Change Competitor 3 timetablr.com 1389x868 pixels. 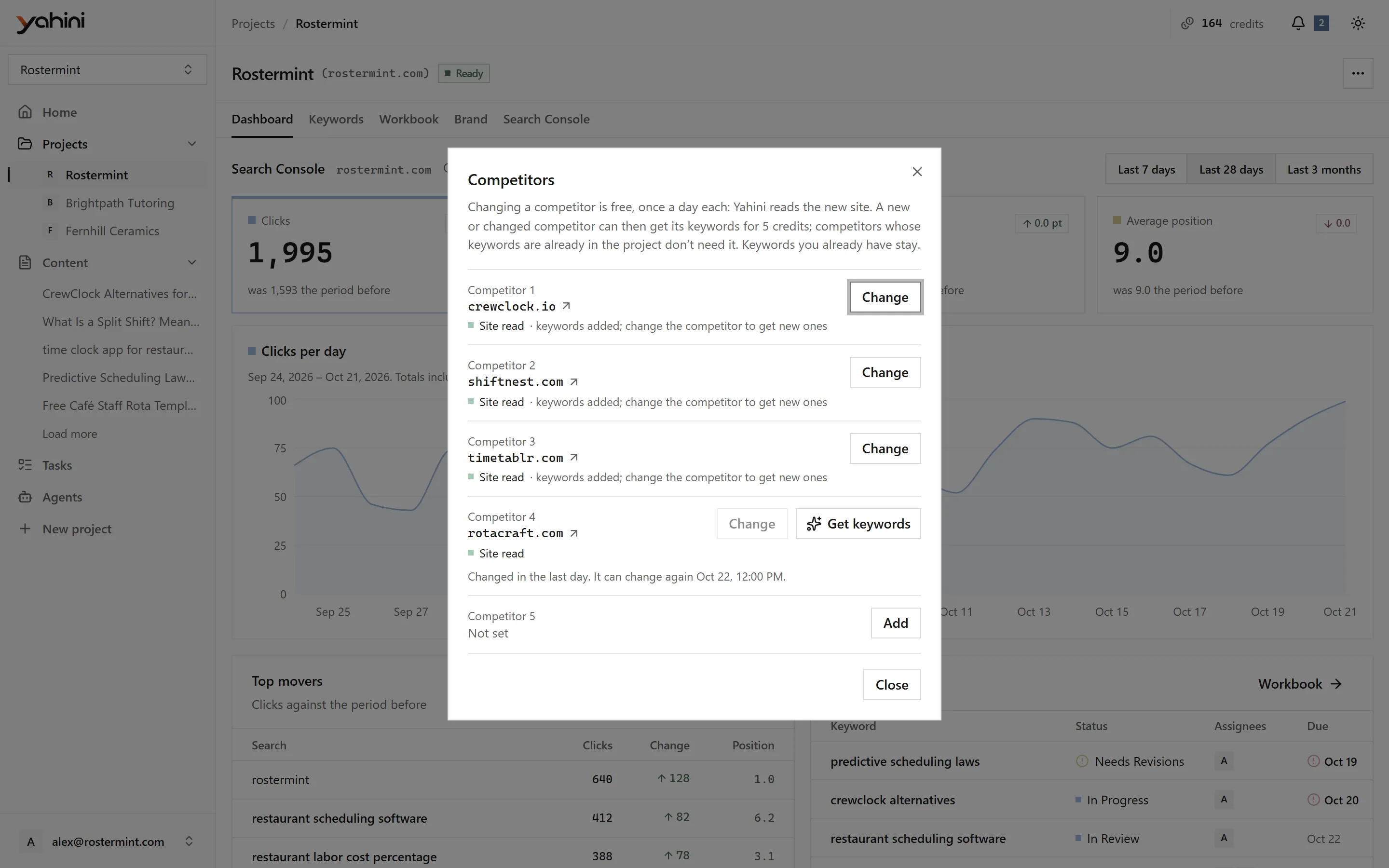tap(885, 448)
